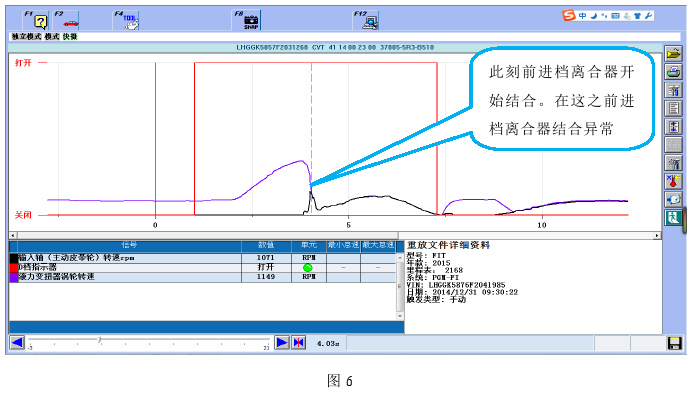Click the Sogou input method S icon
Screen dimensions: 690x394
coord(569,16)
